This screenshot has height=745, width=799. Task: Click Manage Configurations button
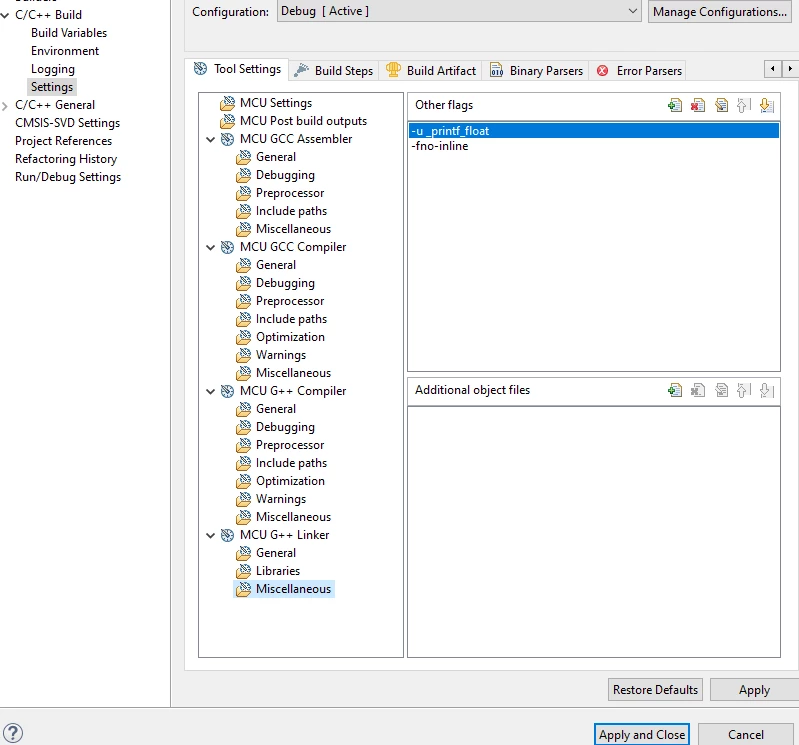720,12
